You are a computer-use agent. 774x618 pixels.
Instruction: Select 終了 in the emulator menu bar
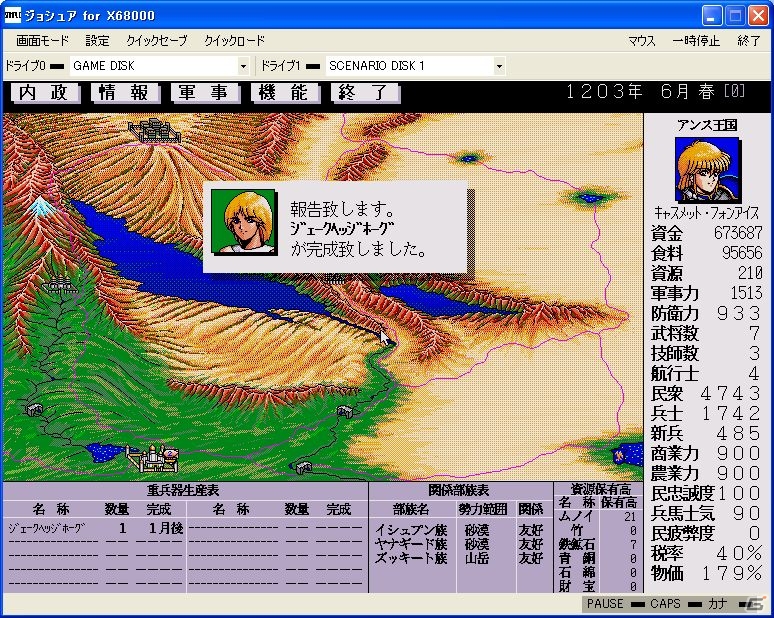[749, 40]
